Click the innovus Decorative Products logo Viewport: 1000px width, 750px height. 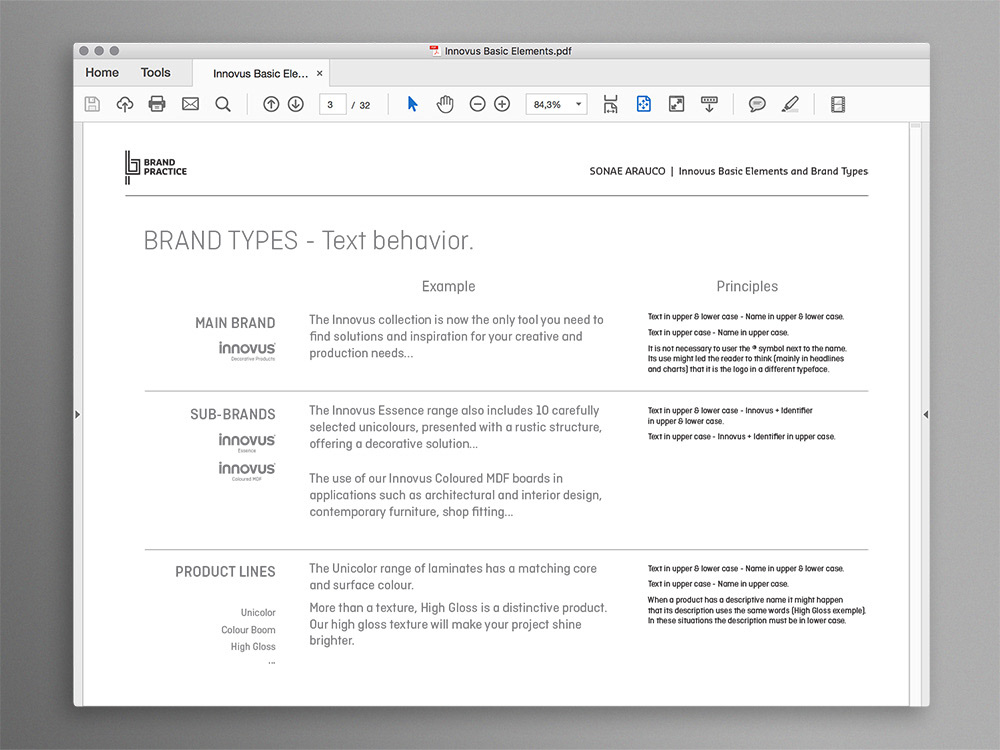point(247,351)
